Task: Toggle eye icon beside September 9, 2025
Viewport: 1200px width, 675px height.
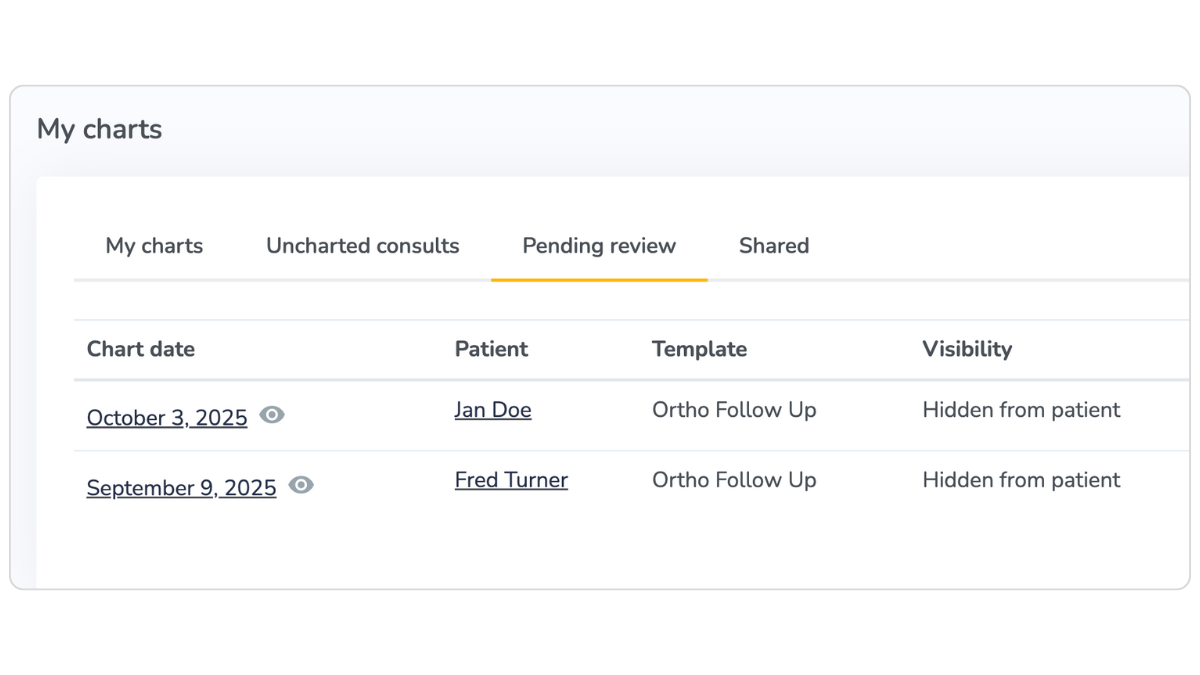Action: [x=301, y=485]
